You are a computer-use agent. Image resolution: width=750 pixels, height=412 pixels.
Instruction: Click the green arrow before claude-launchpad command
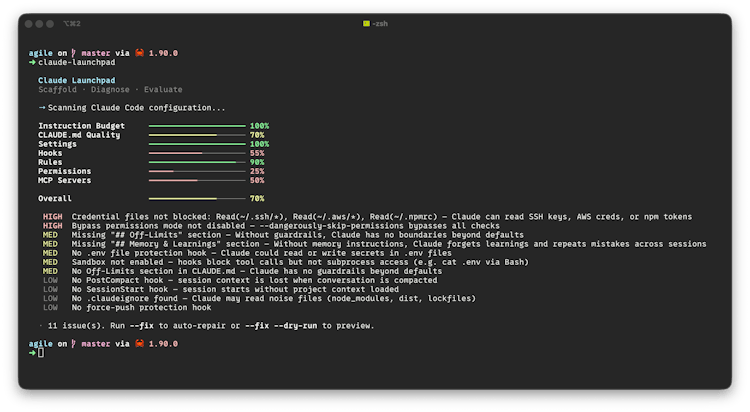[x=33, y=61]
